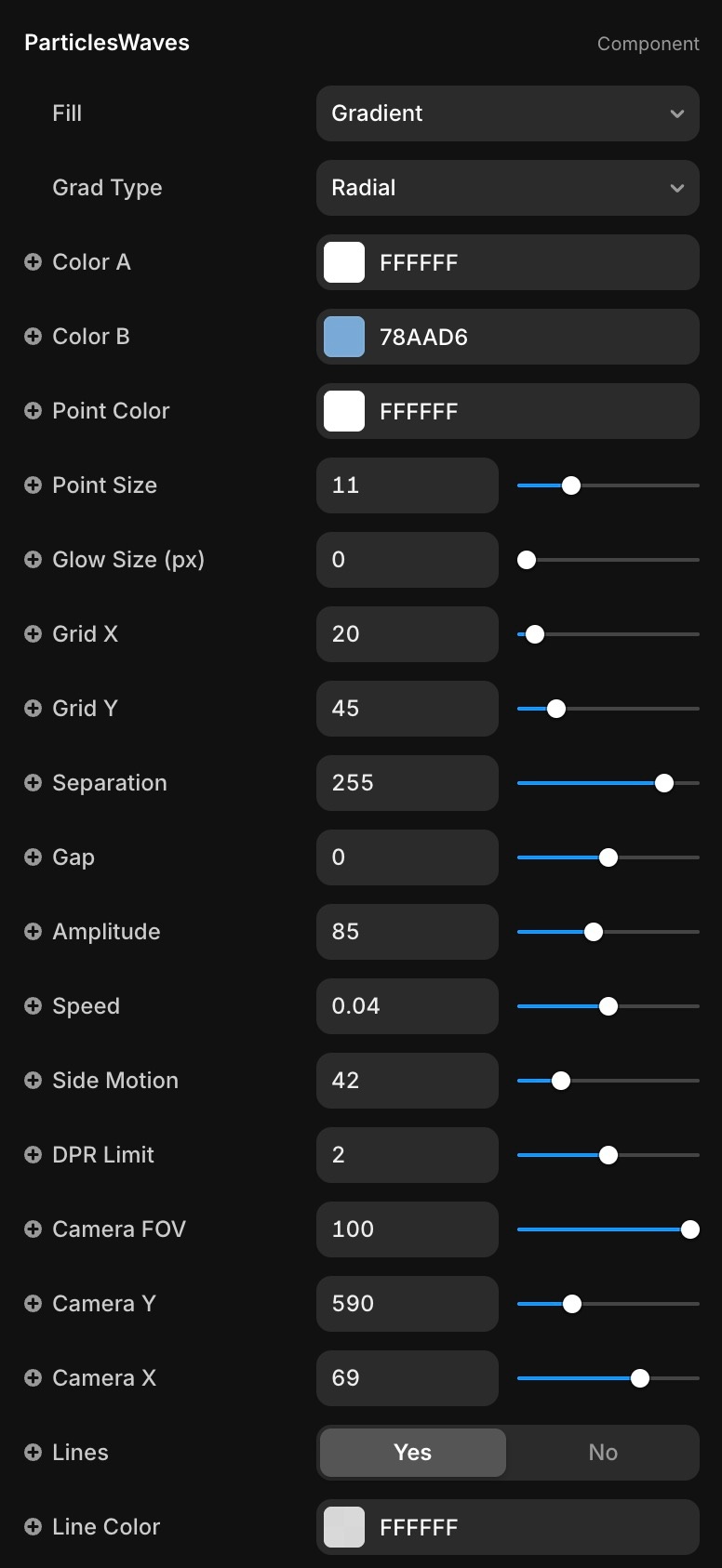This screenshot has height=1568, width=722.
Task: Set Lines option to Yes
Action: tap(412, 1453)
